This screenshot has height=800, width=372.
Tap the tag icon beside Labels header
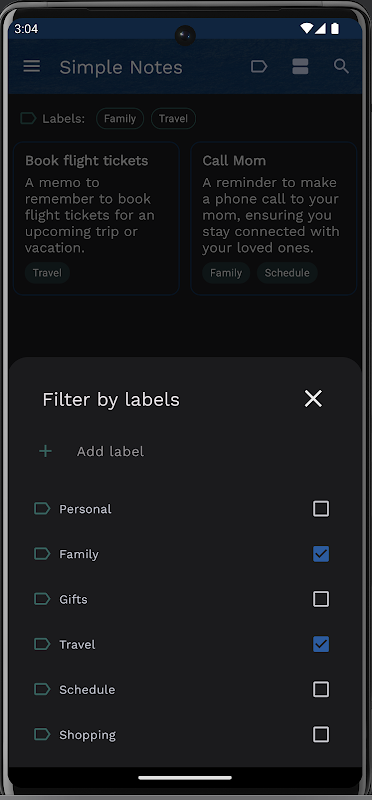point(28,118)
